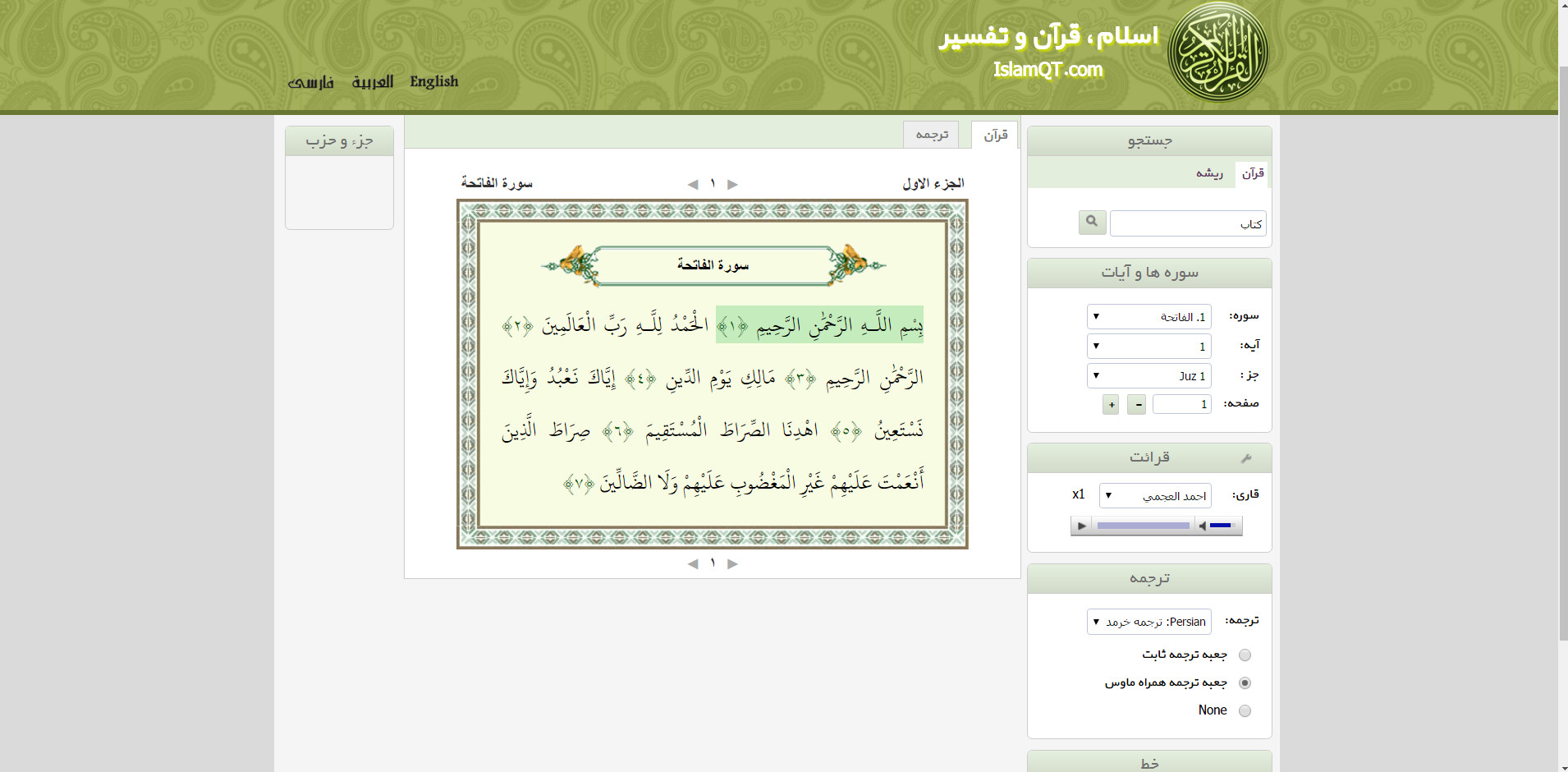Click the Quran logo emblem in header
This screenshot has width=1568, height=772.
coord(1218,52)
